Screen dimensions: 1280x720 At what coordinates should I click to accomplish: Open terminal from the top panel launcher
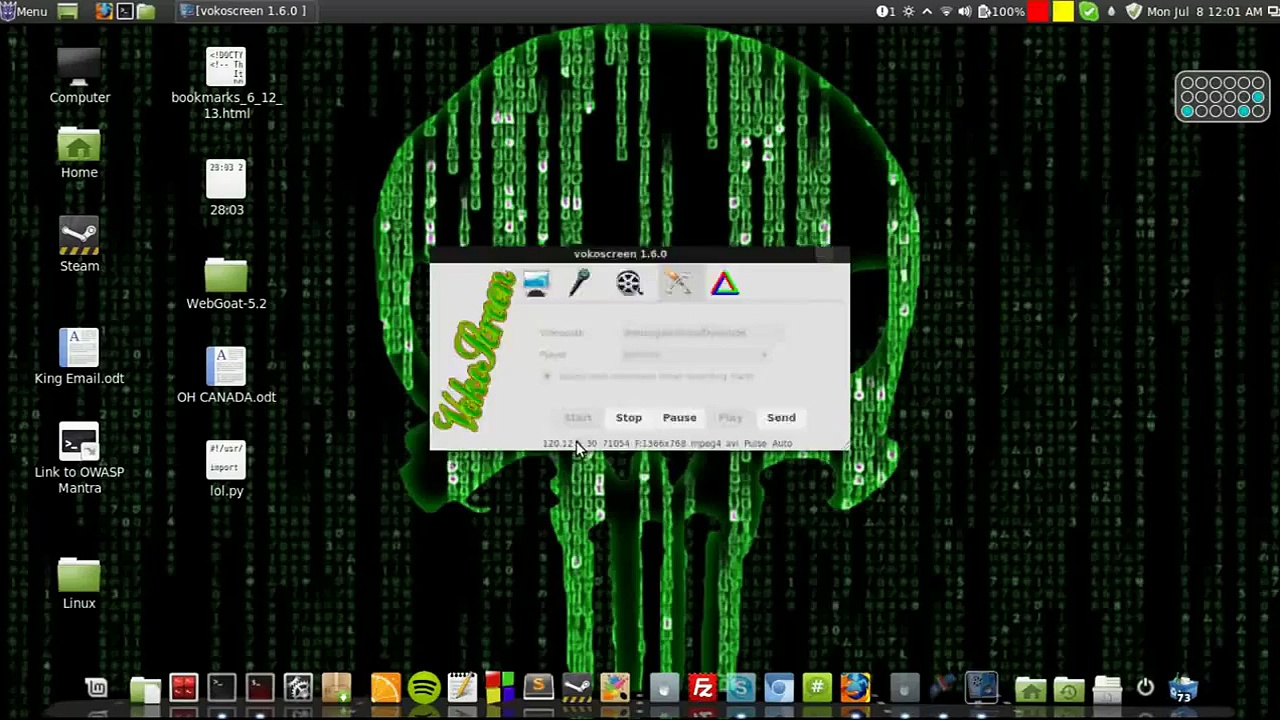(x=125, y=11)
